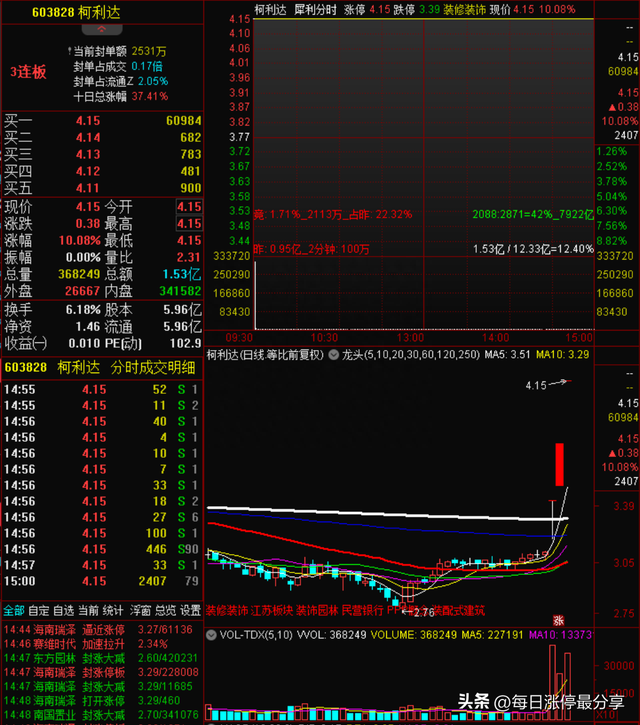This screenshot has width=640, height=725.
Task: Open the 设置 tab in alerts panel
Action: [190, 610]
